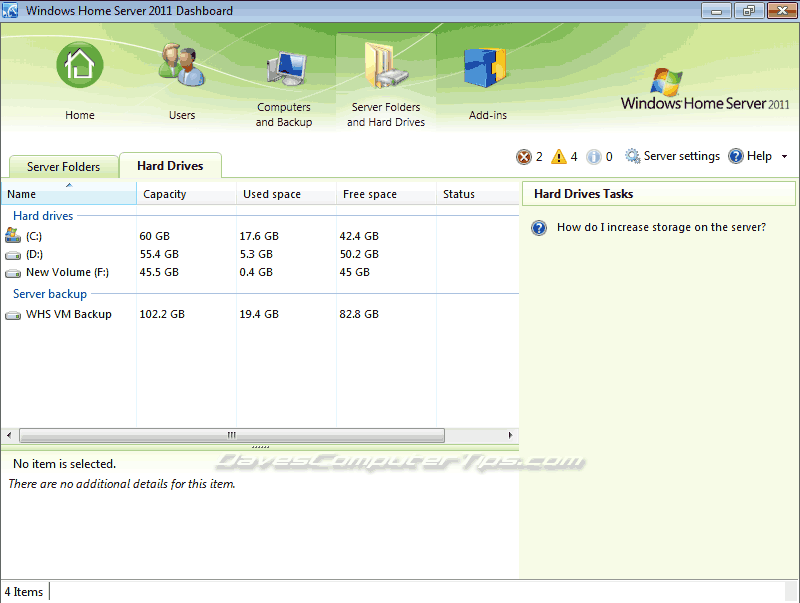Screen dimensions: 800x603
Task: Click the 55.4 GB capacity value
Action: tap(159, 254)
